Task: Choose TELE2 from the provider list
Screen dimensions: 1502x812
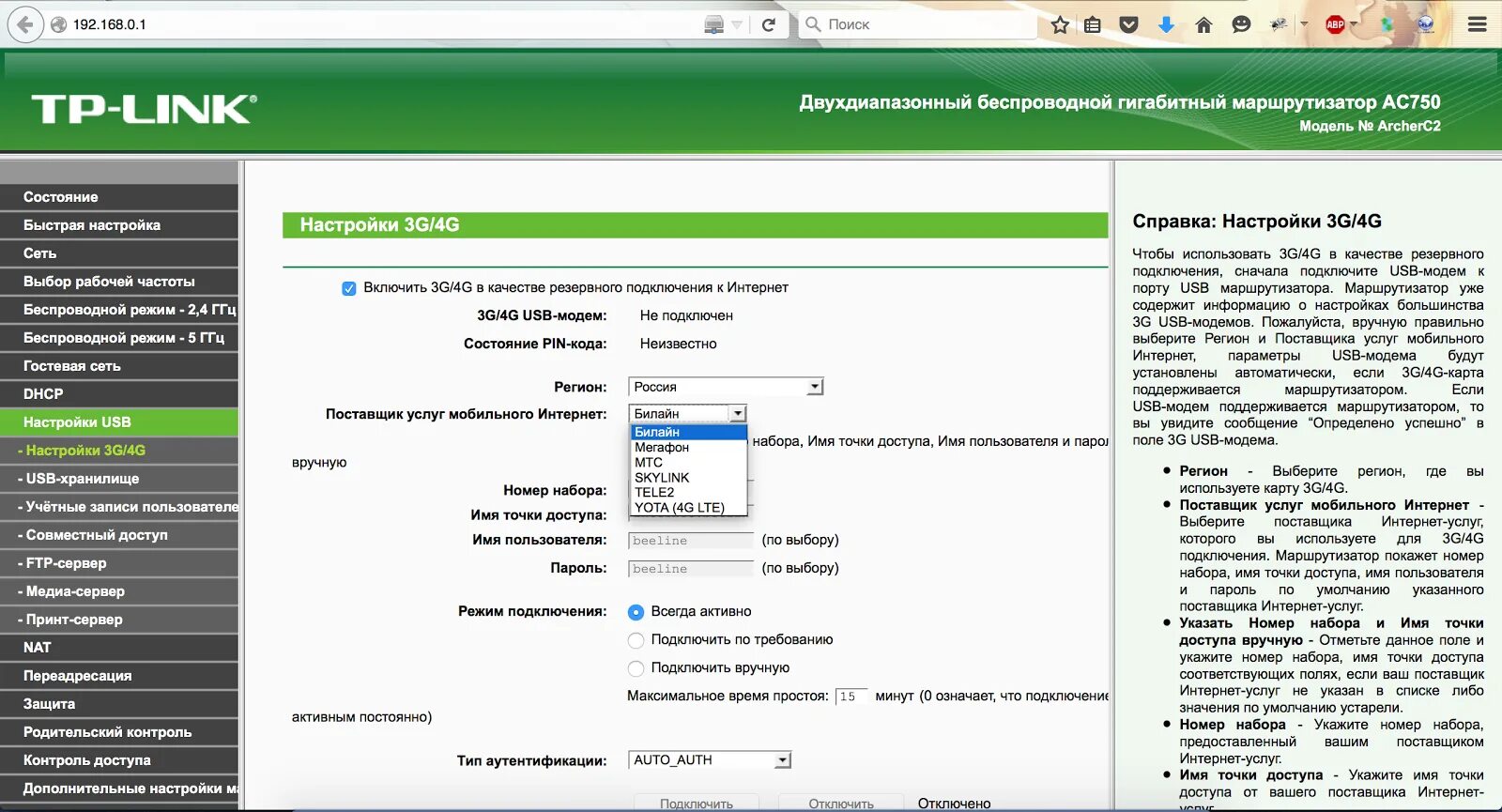Action: coord(689,492)
